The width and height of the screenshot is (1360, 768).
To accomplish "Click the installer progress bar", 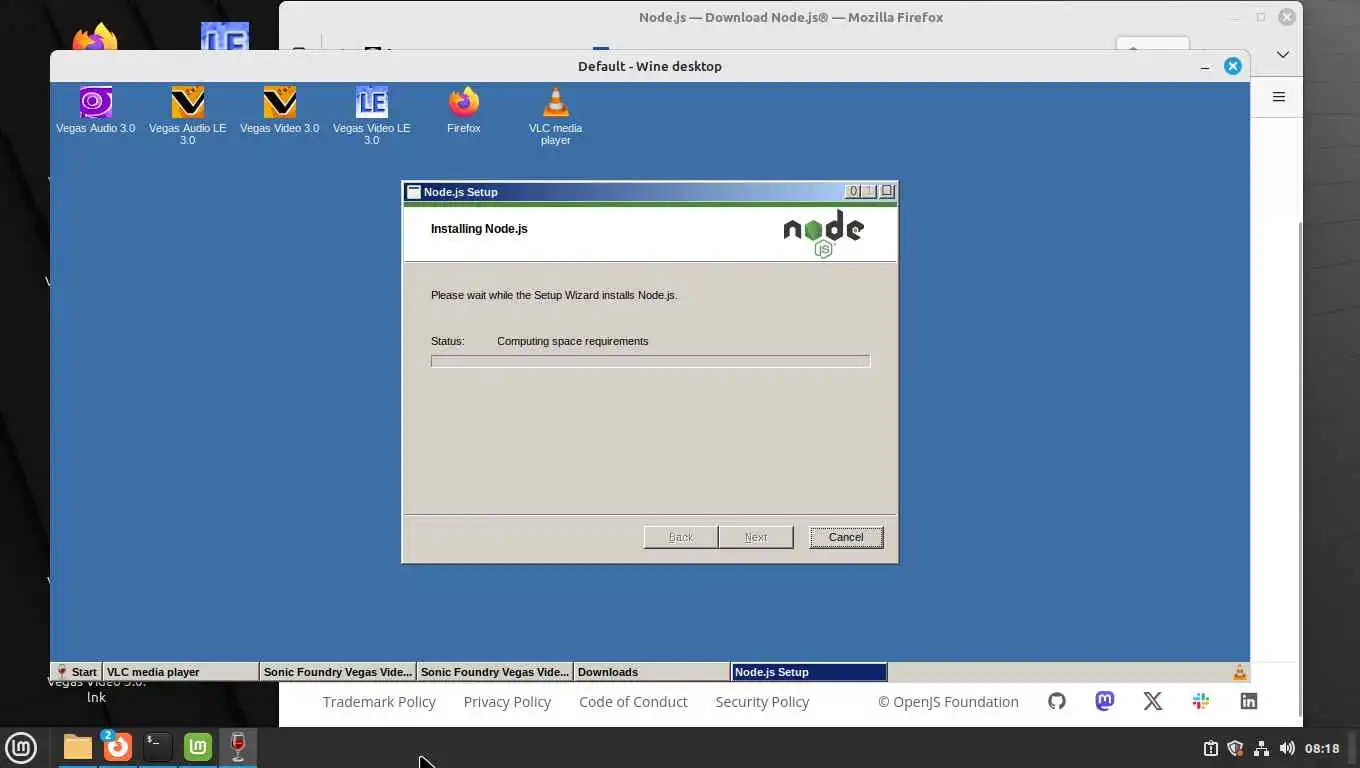I will tap(650, 361).
